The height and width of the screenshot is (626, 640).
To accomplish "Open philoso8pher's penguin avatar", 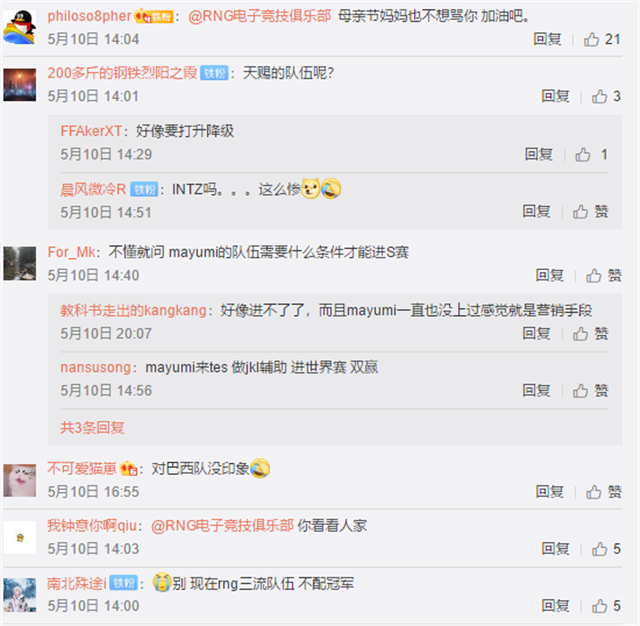I will point(20,27).
